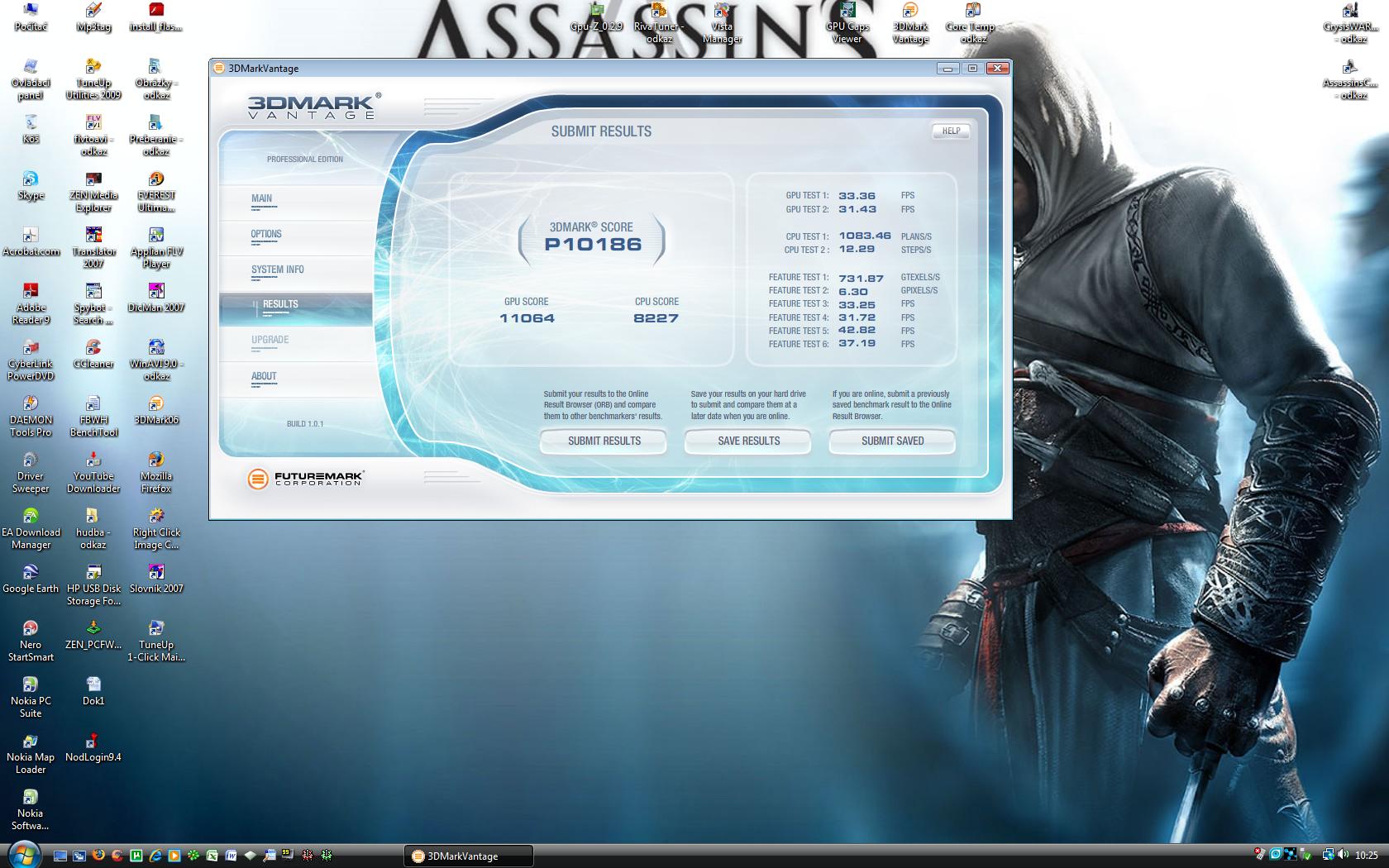Open Word from the quick launch bar
The width and height of the screenshot is (1389, 868).
coord(231,856)
